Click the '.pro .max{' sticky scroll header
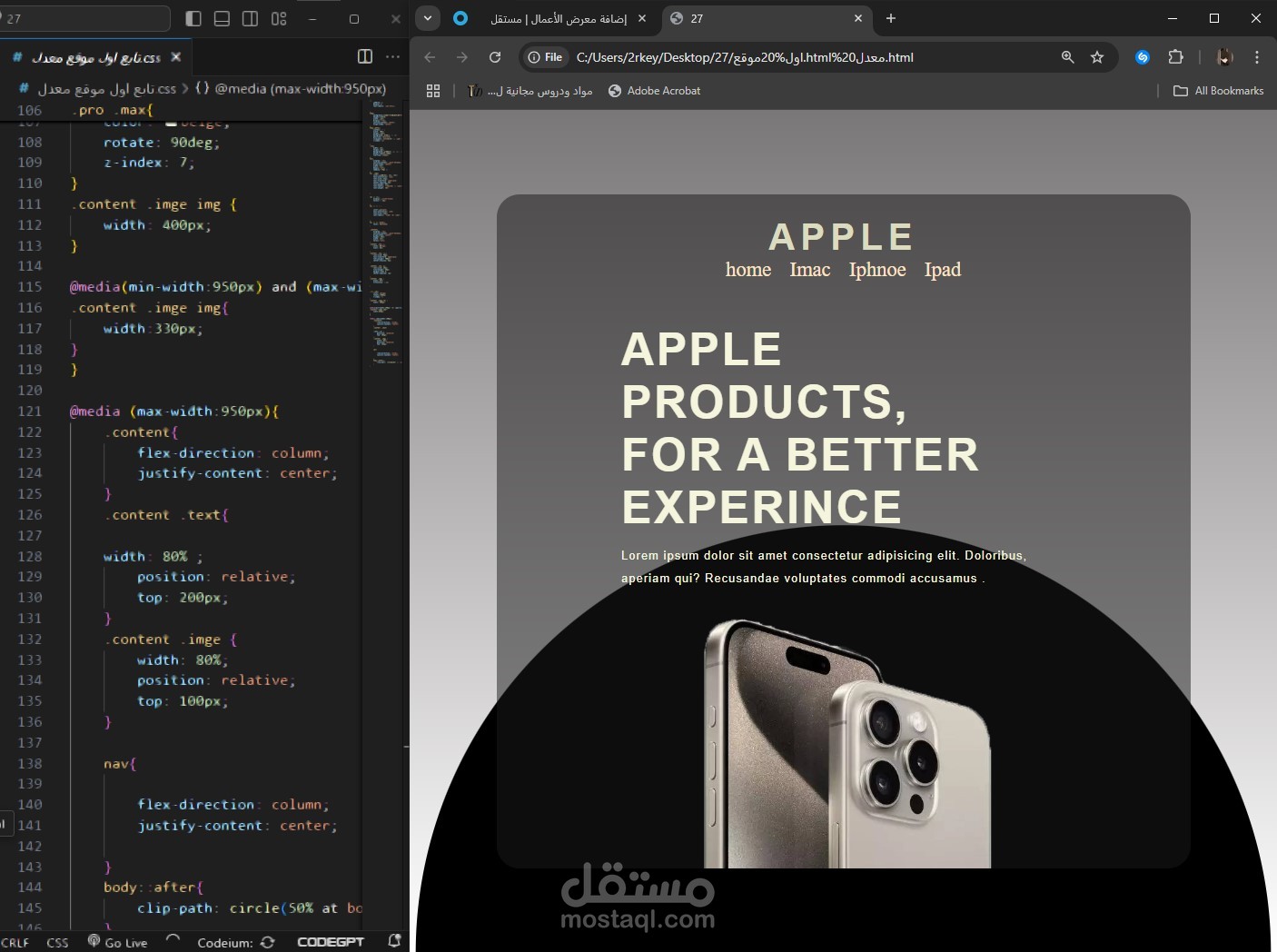This screenshot has width=1277, height=952. (113, 110)
